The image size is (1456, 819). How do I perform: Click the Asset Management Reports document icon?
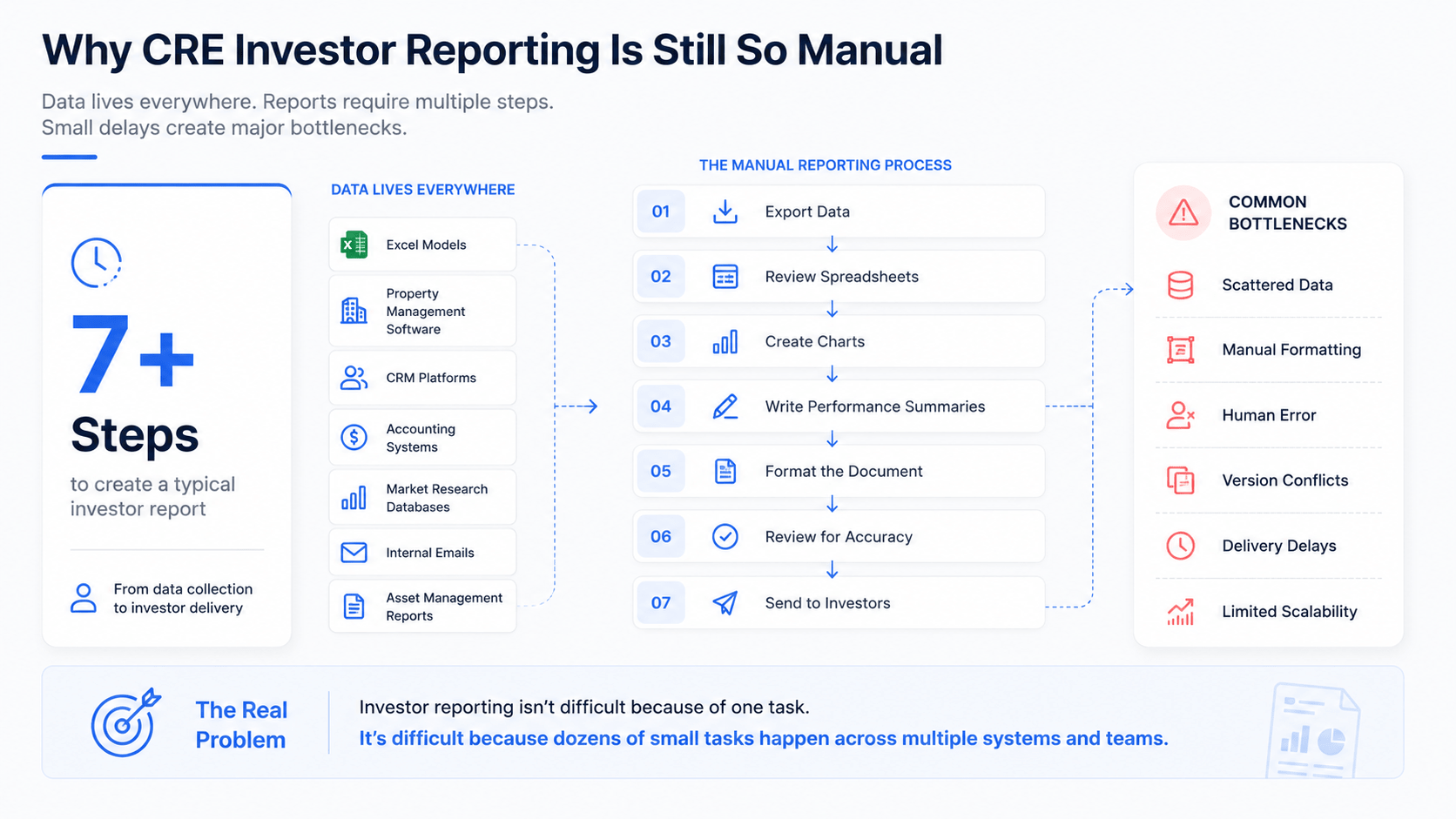354,606
